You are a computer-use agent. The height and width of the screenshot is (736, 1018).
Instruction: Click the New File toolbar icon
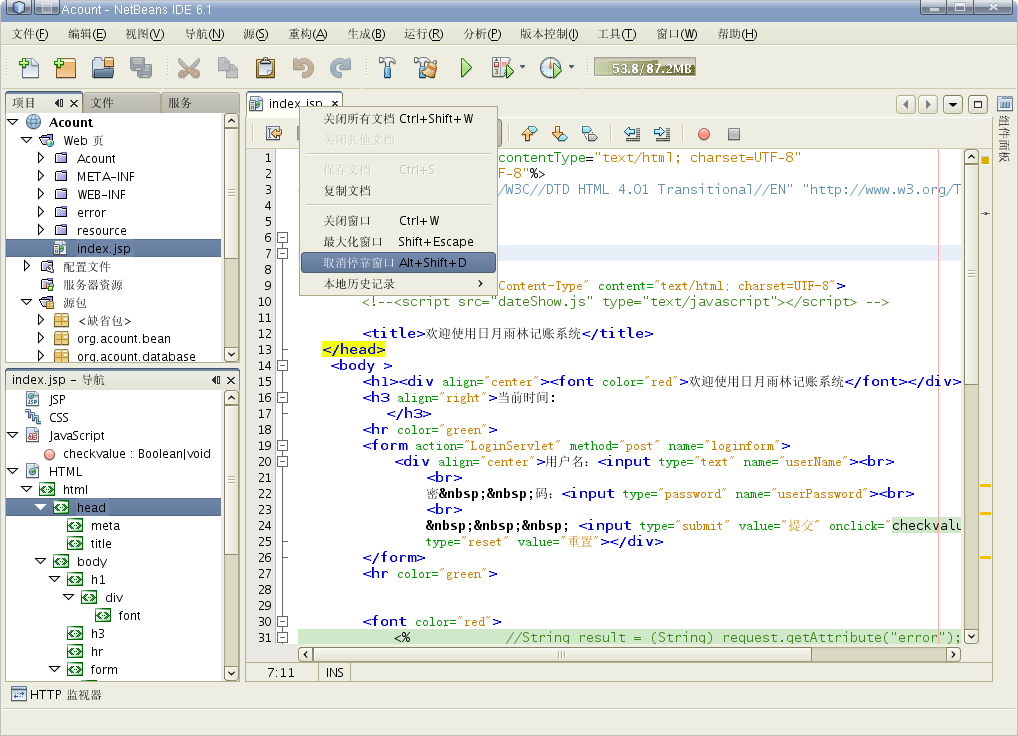(x=29, y=67)
